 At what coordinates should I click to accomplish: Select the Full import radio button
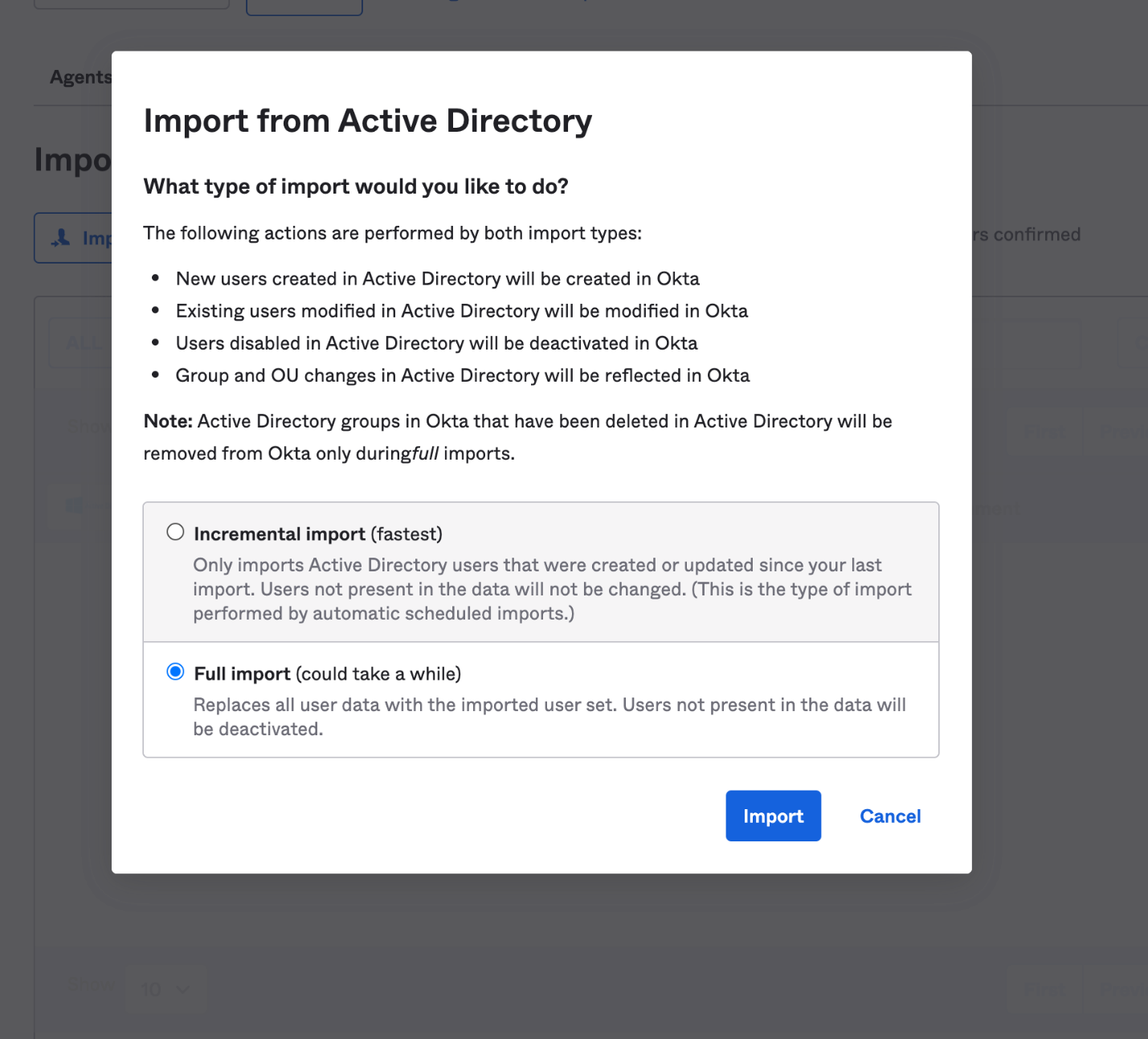point(175,672)
